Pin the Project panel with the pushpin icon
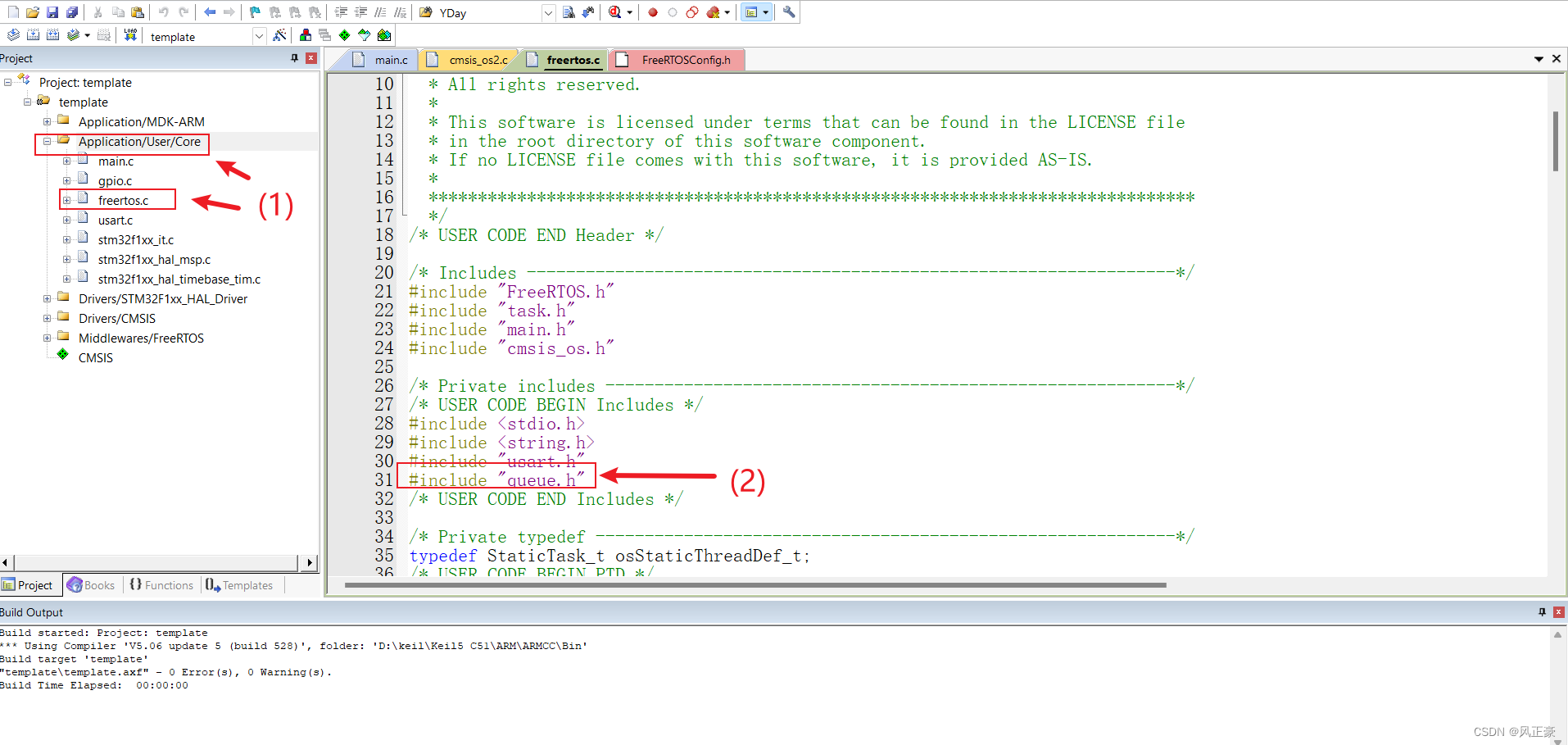1568x745 pixels. pos(294,58)
